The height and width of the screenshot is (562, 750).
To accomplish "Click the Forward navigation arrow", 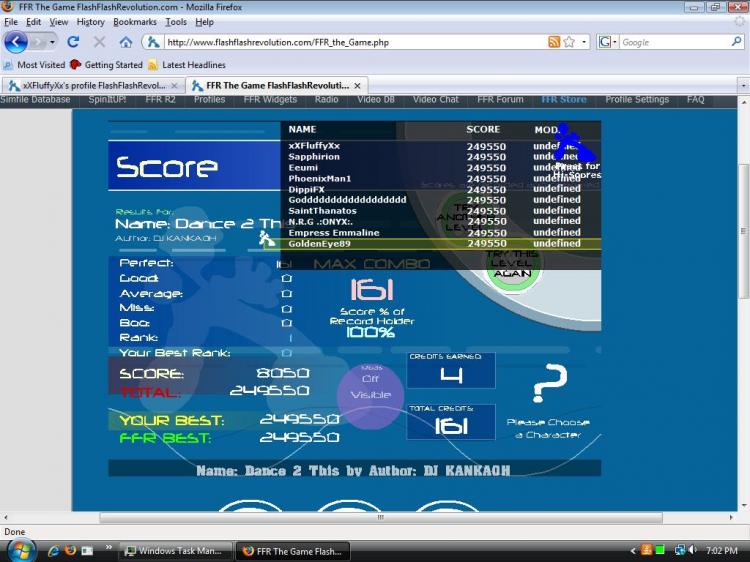I will tap(38, 43).
